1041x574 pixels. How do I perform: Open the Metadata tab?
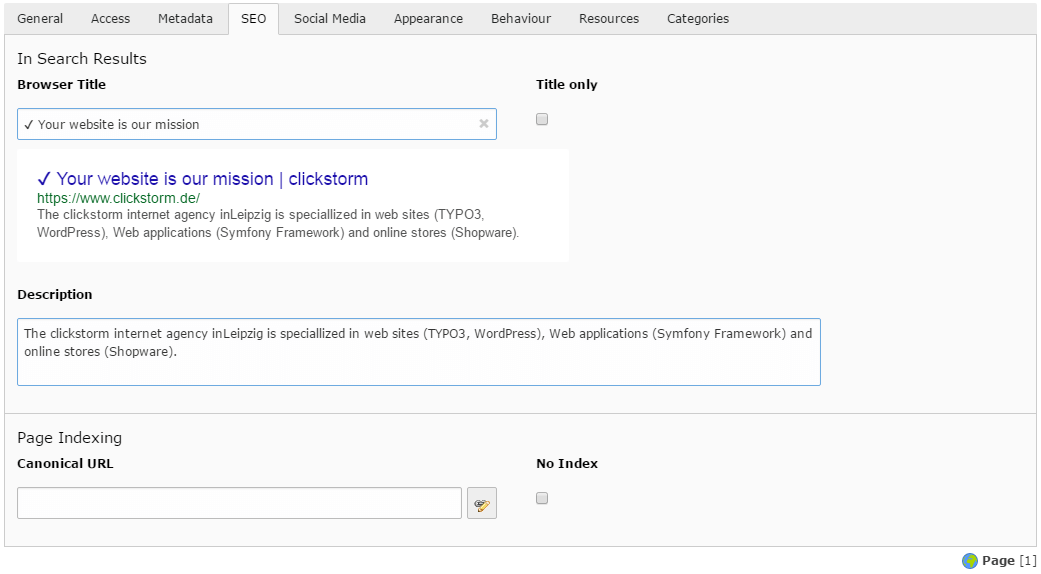(x=186, y=19)
